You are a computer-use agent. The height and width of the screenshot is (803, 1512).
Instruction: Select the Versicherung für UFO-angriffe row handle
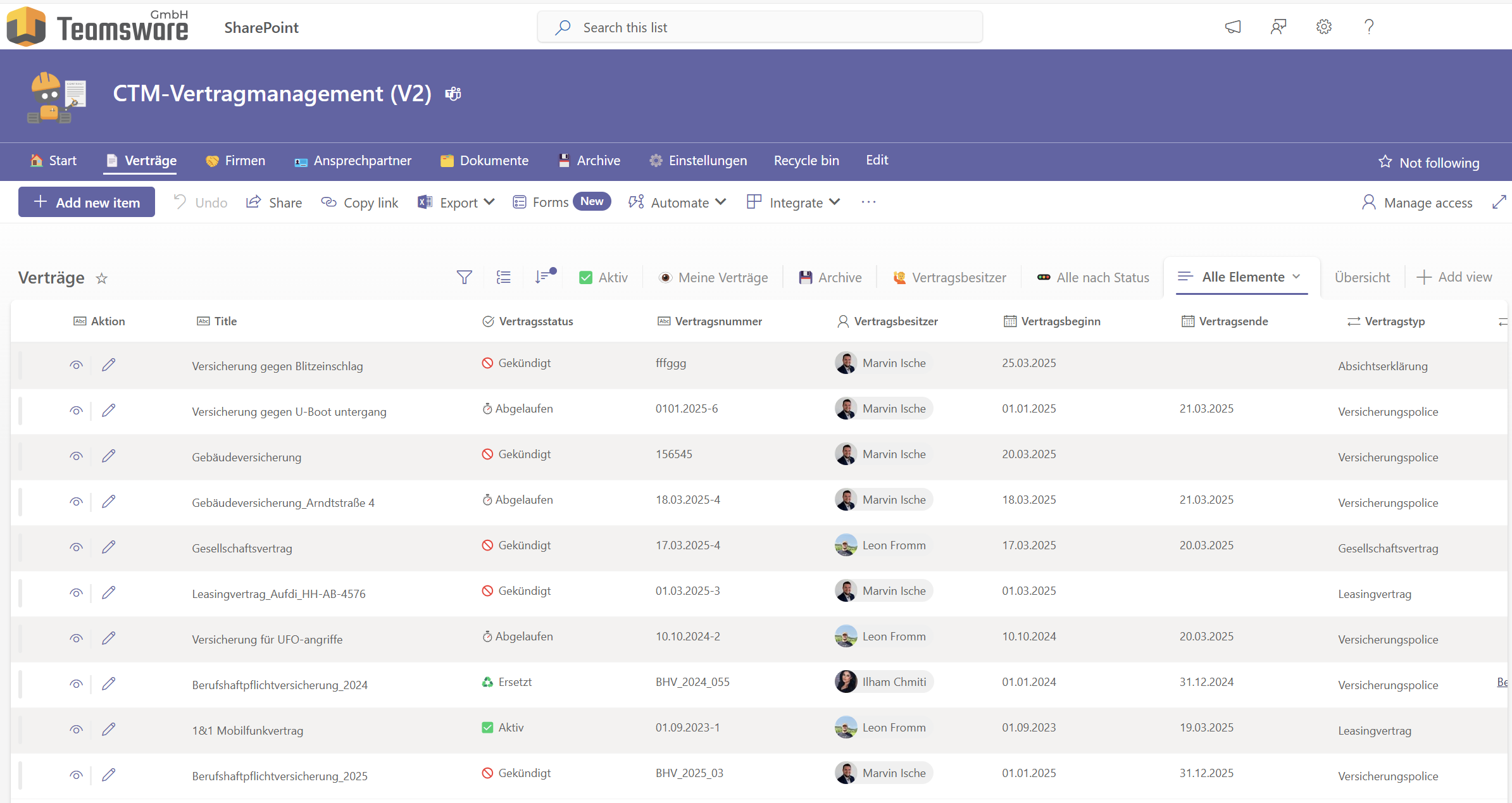[20, 638]
